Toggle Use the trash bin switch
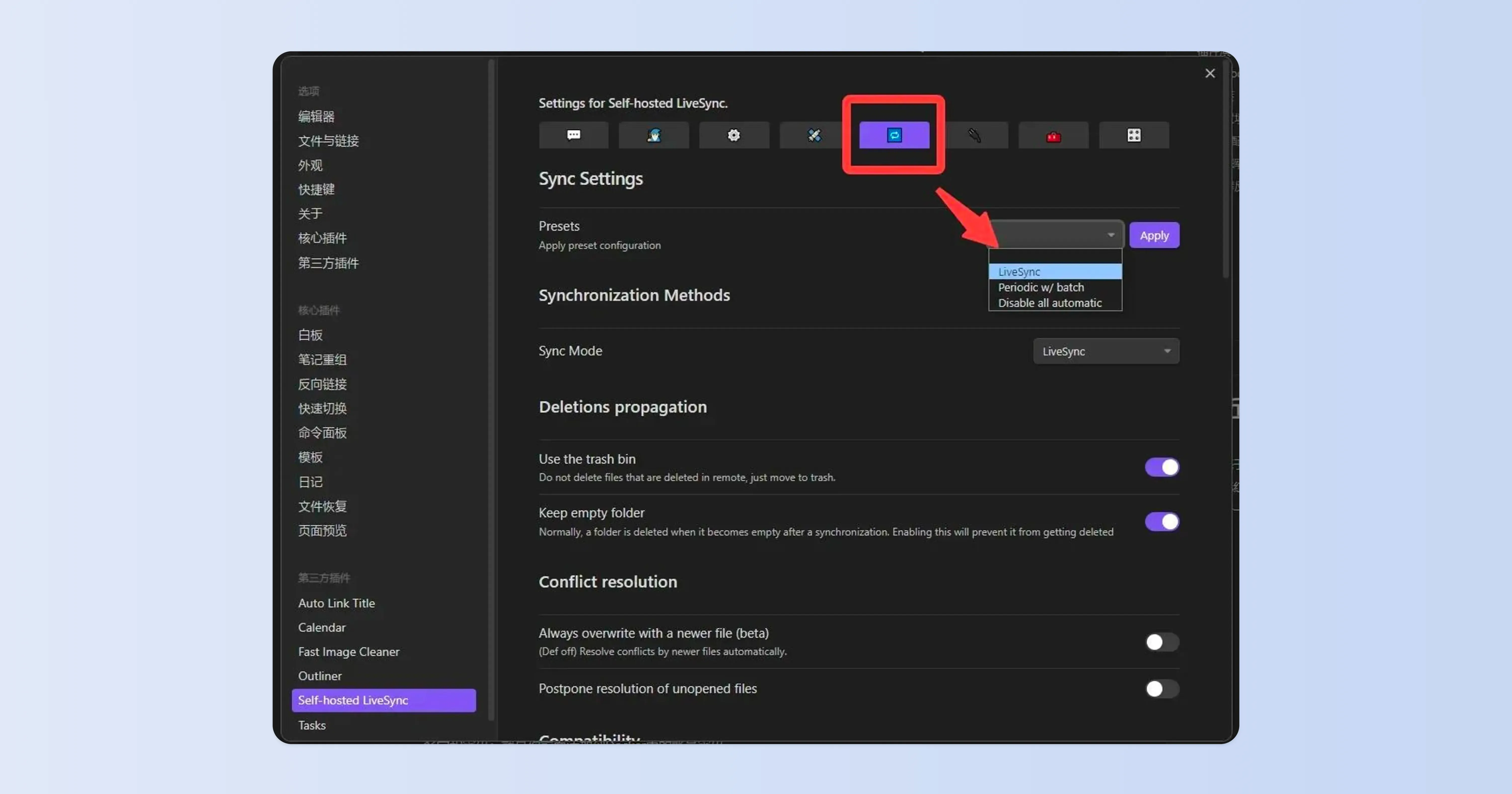Viewport: 1512px width, 794px height. click(x=1162, y=467)
